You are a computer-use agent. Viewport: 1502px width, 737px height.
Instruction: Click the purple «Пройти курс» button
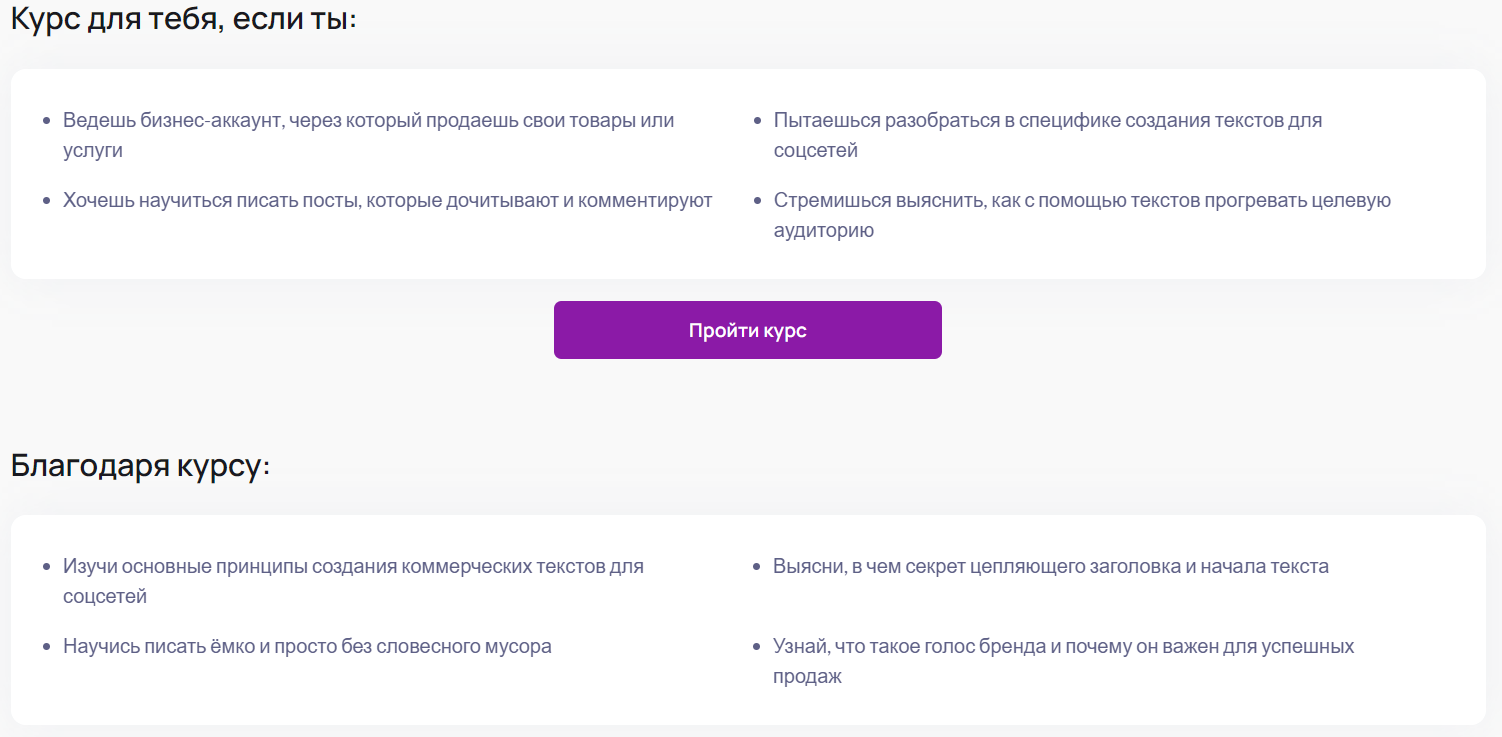coord(747,329)
